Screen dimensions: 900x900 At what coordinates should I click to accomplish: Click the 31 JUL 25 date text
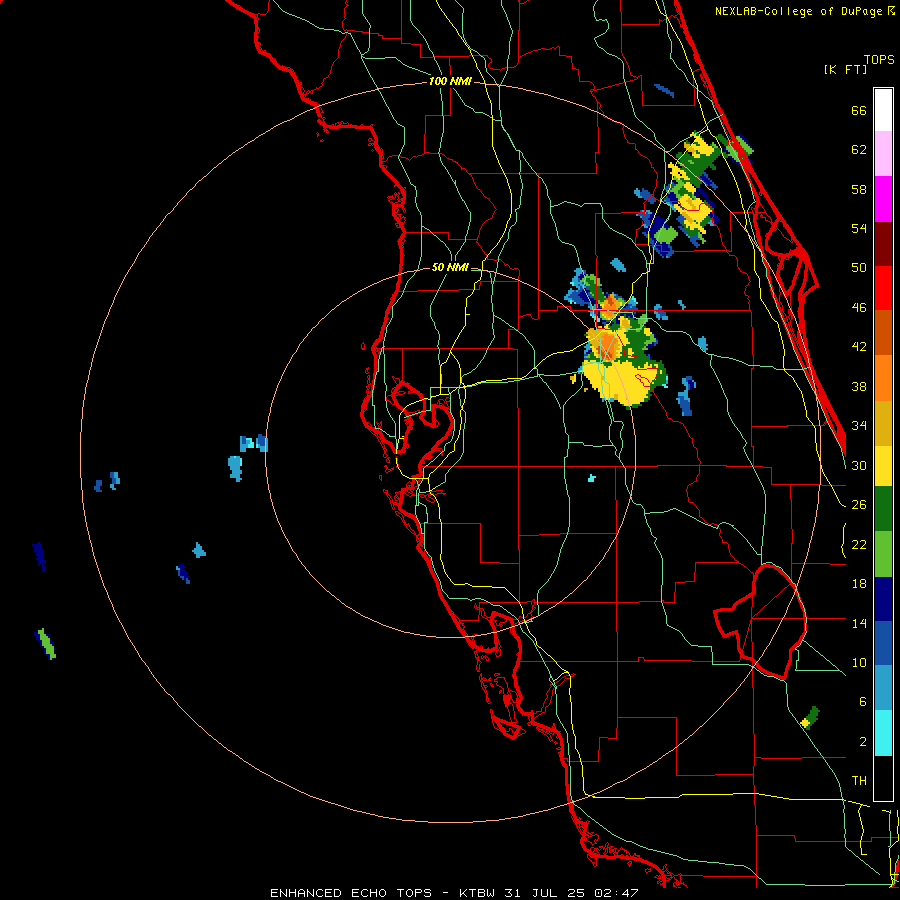point(545,893)
